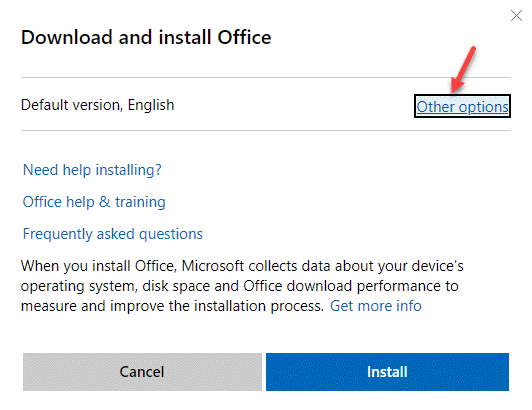Follow the Get more info link
This screenshot has height=410, width=532.
click(376, 306)
